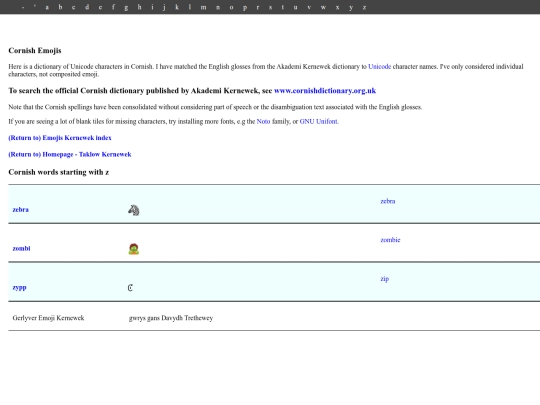Go to letter 'f' in the top bar
The width and height of the screenshot is (540, 405).
[x=113, y=7]
